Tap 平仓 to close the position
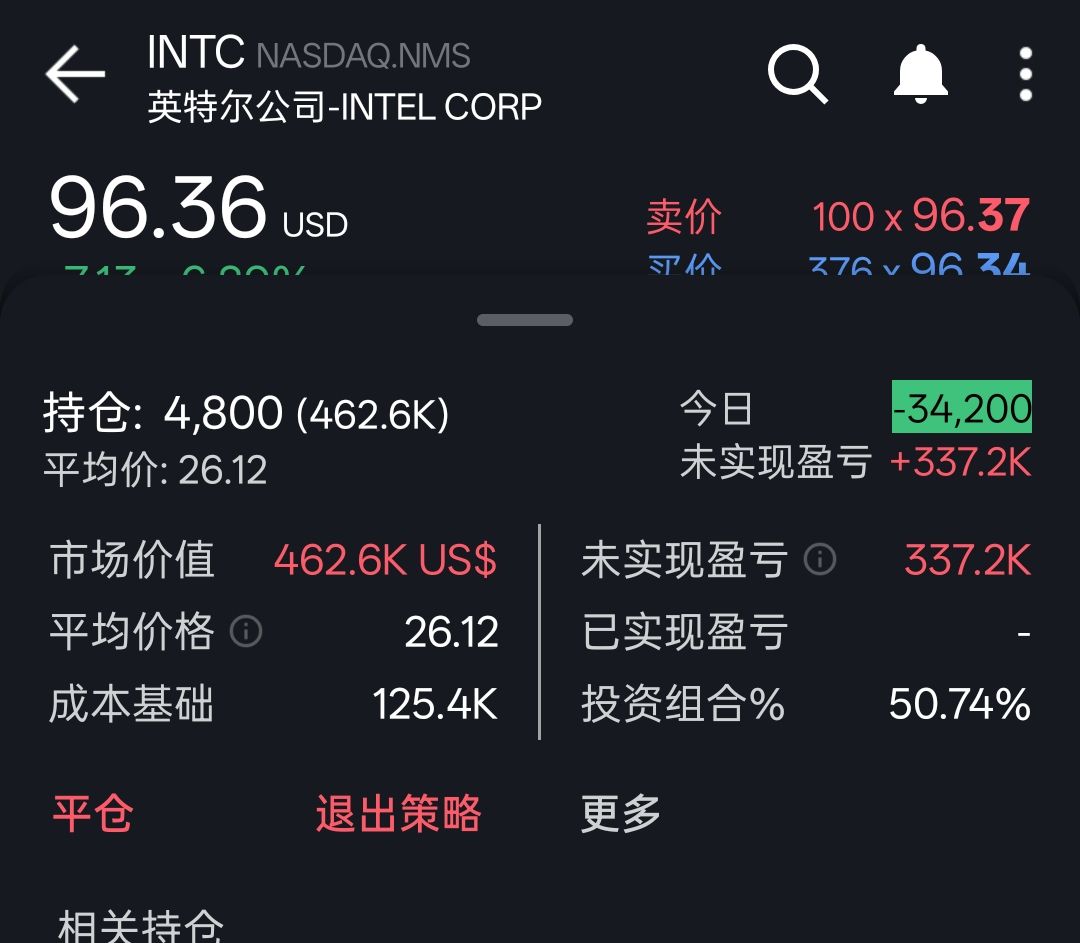 [93, 814]
